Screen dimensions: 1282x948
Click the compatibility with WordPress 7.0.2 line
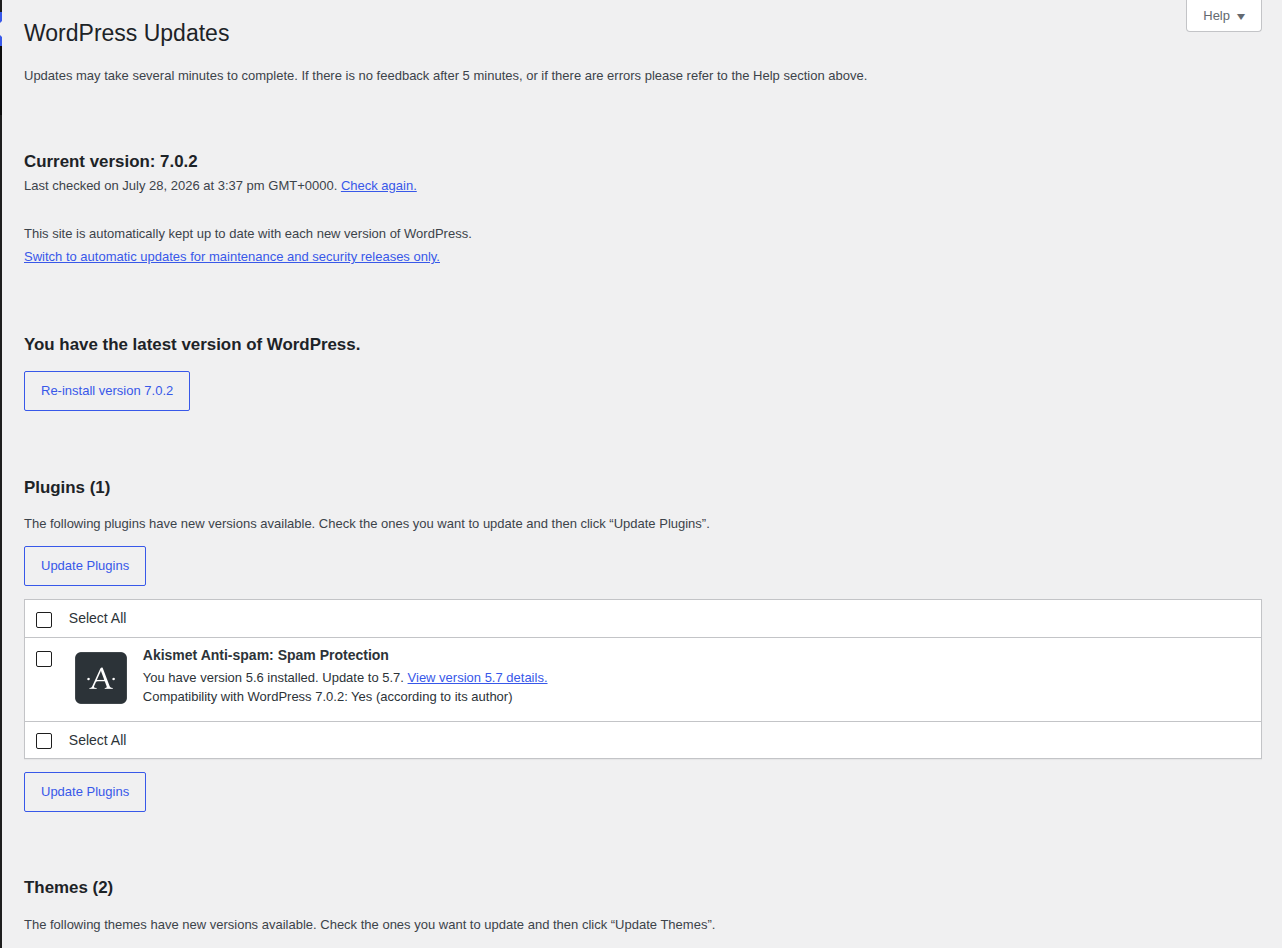click(328, 696)
